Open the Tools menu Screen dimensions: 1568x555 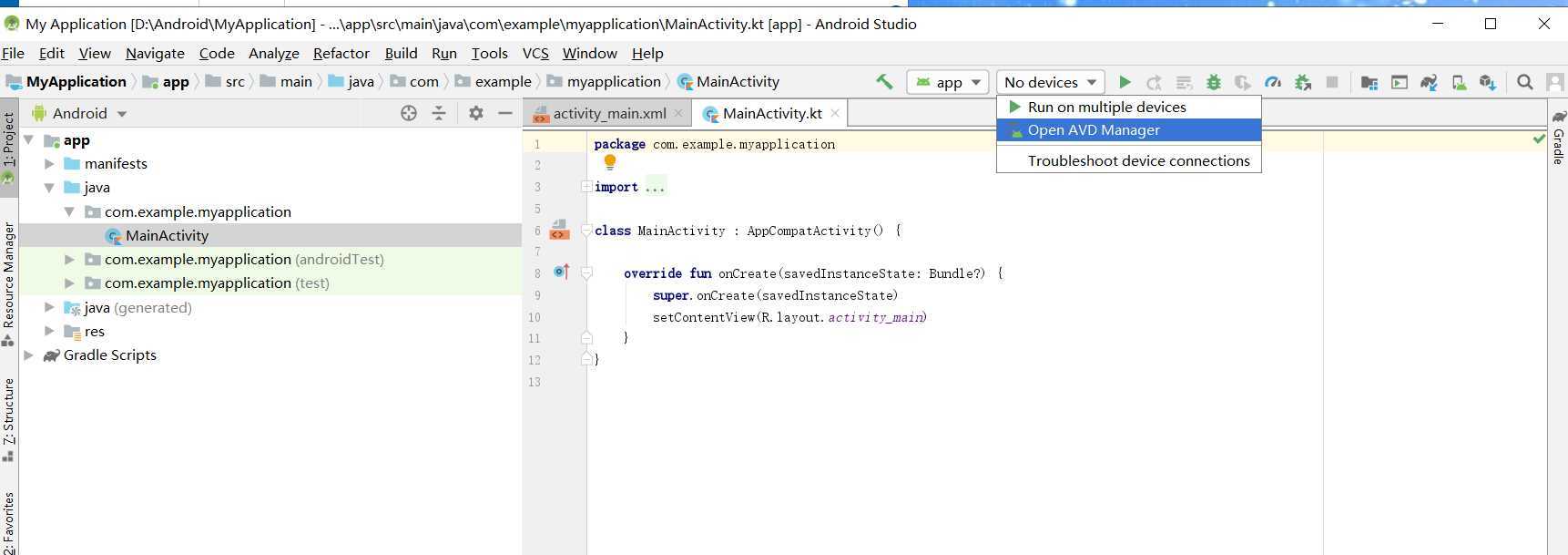[489, 53]
